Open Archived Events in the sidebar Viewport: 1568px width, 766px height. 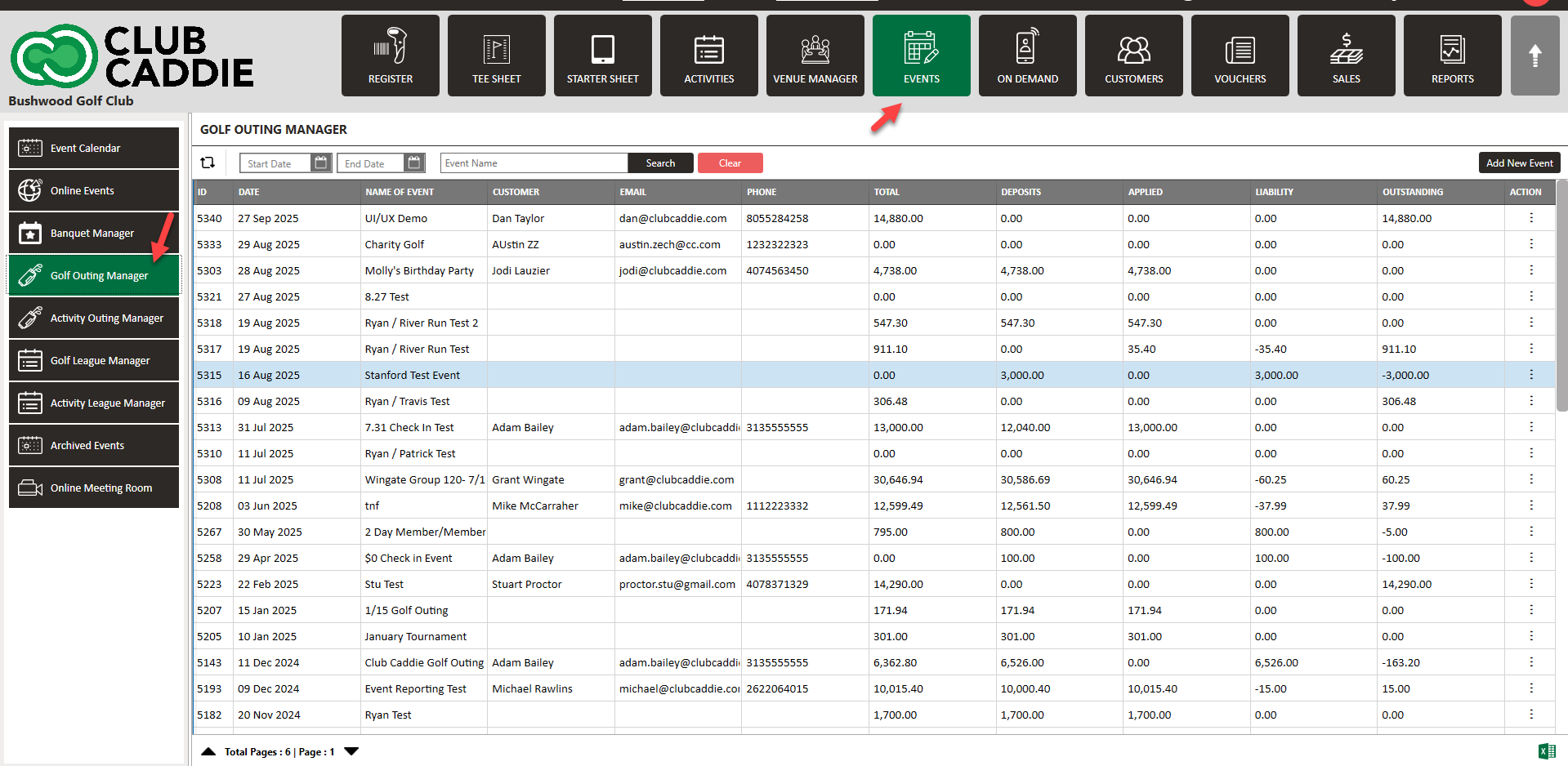[94, 446]
